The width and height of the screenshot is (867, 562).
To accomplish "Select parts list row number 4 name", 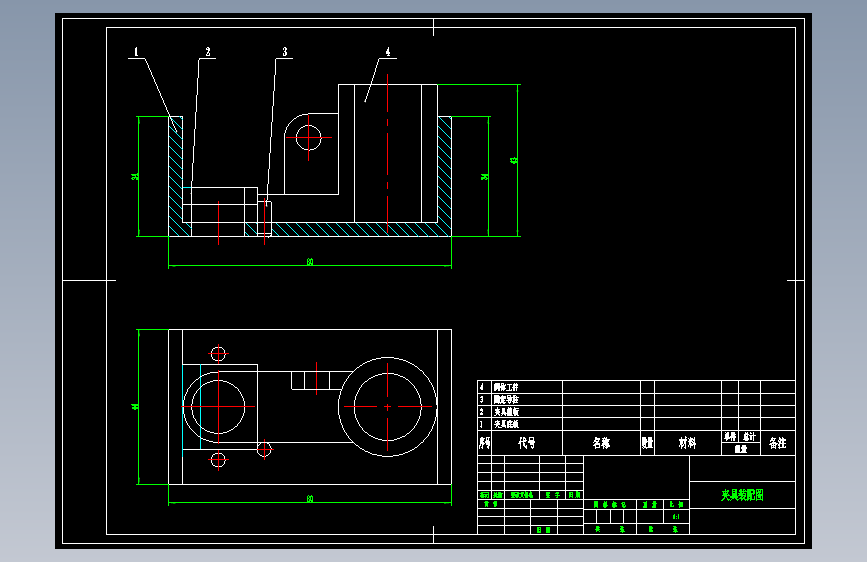I will [506, 387].
